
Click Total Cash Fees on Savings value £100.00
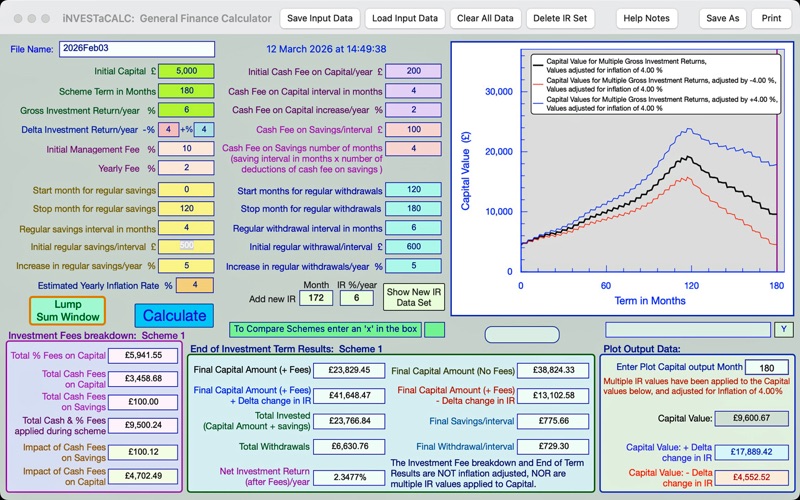click(143, 402)
